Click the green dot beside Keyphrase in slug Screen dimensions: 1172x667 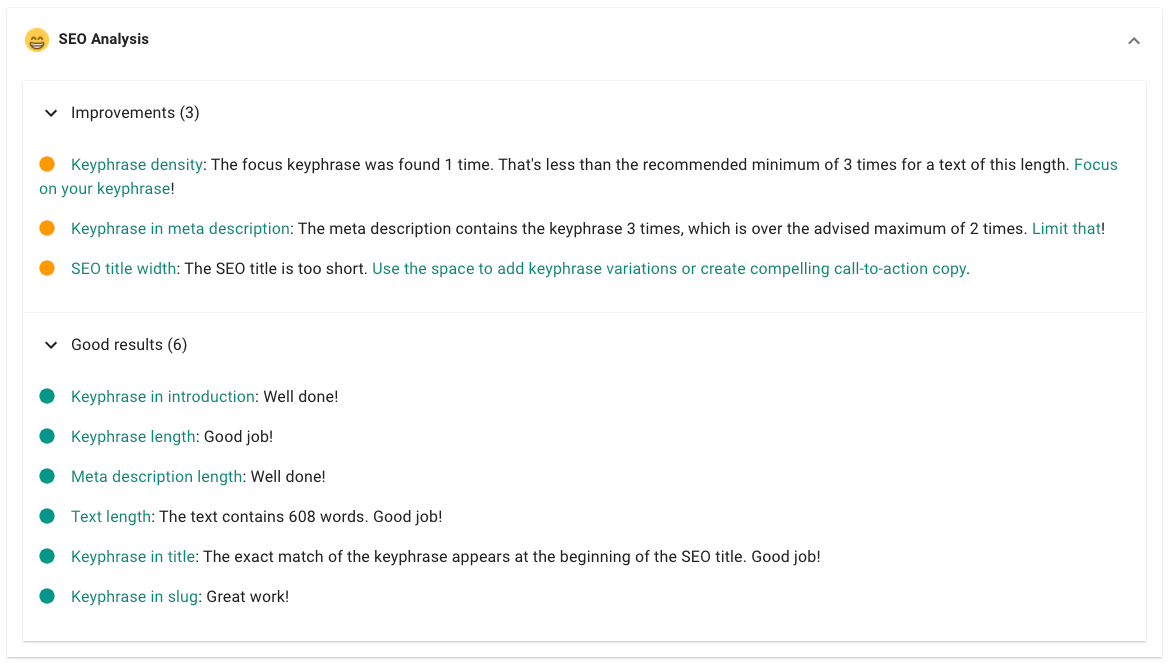[x=46, y=596]
